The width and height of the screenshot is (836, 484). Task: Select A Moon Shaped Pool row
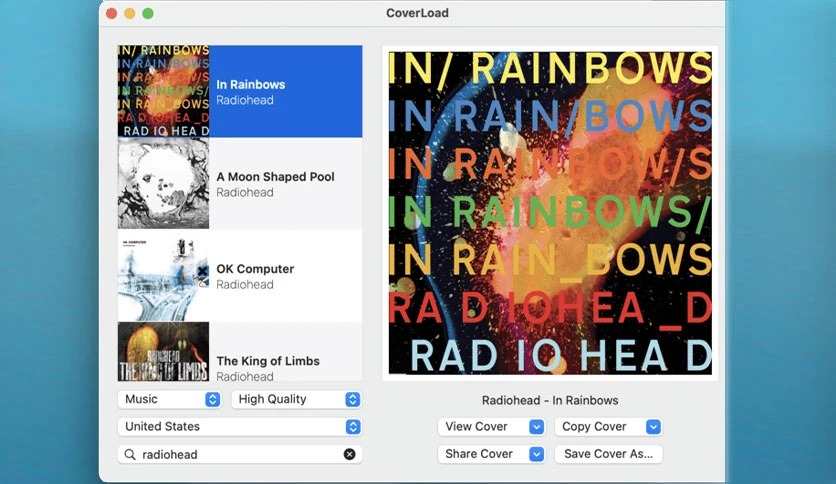coord(240,183)
